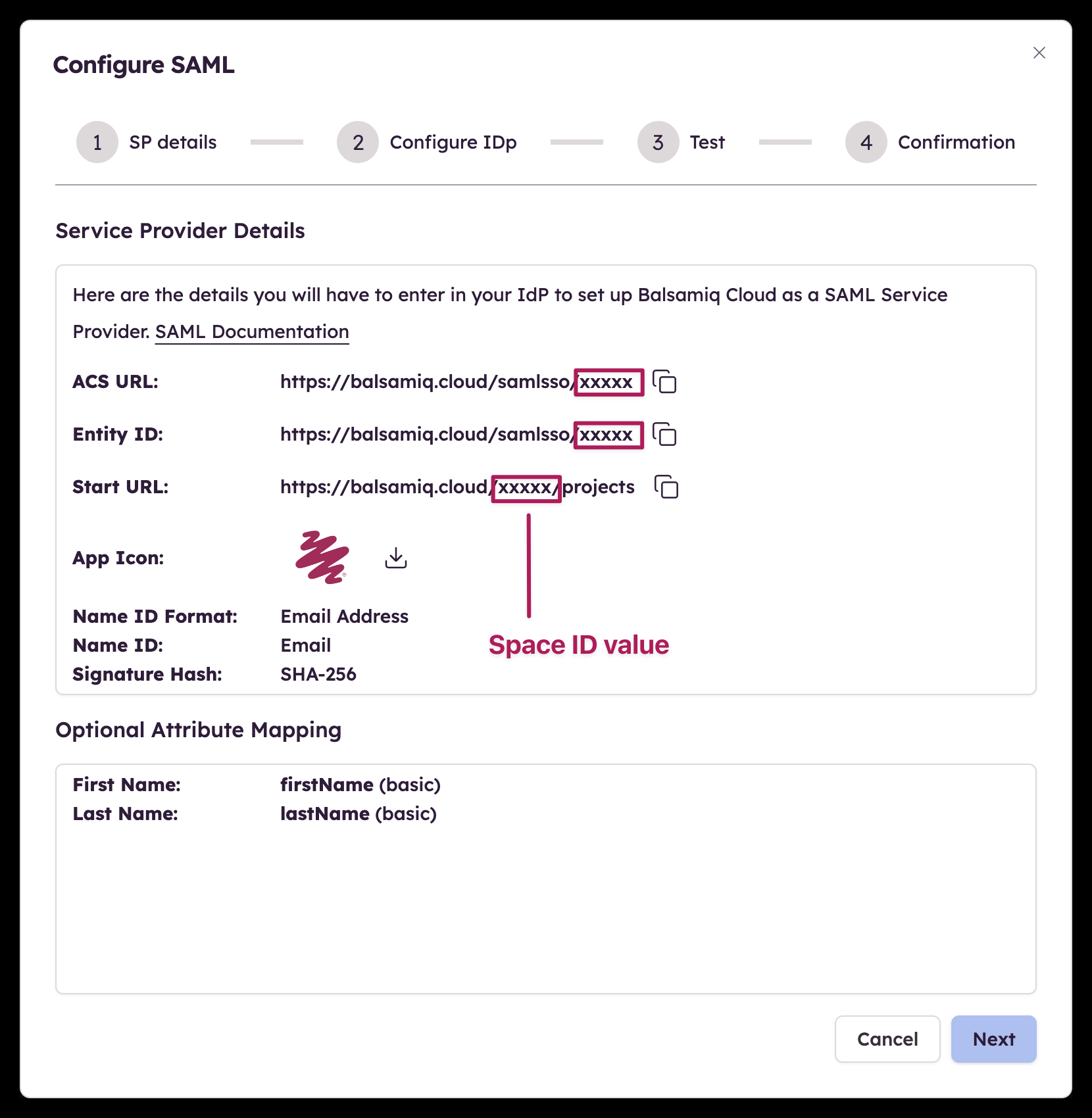Click the Next button

tap(993, 1039)
